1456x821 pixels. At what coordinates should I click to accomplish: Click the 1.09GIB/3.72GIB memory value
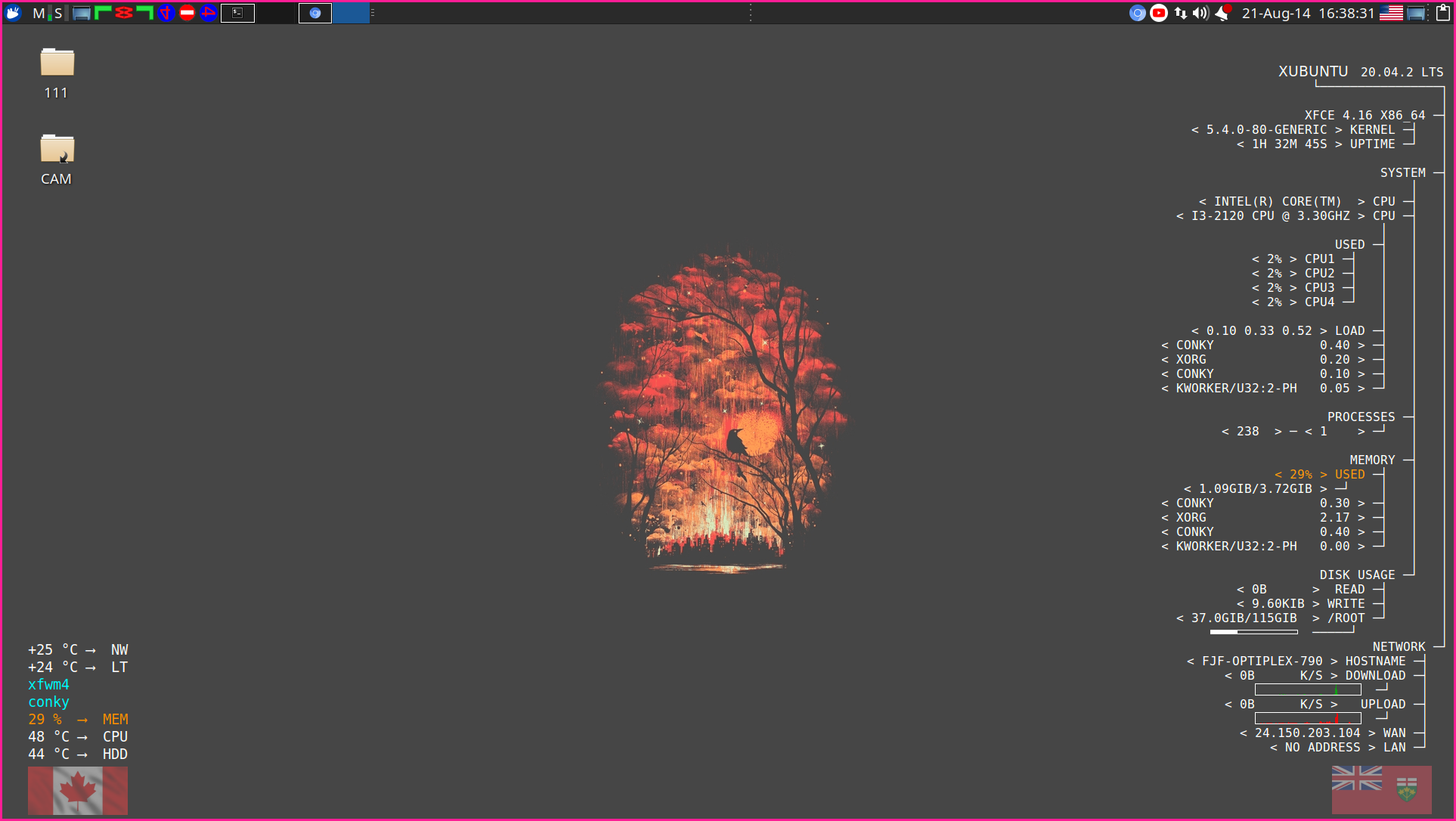[x=1255, y=488]
